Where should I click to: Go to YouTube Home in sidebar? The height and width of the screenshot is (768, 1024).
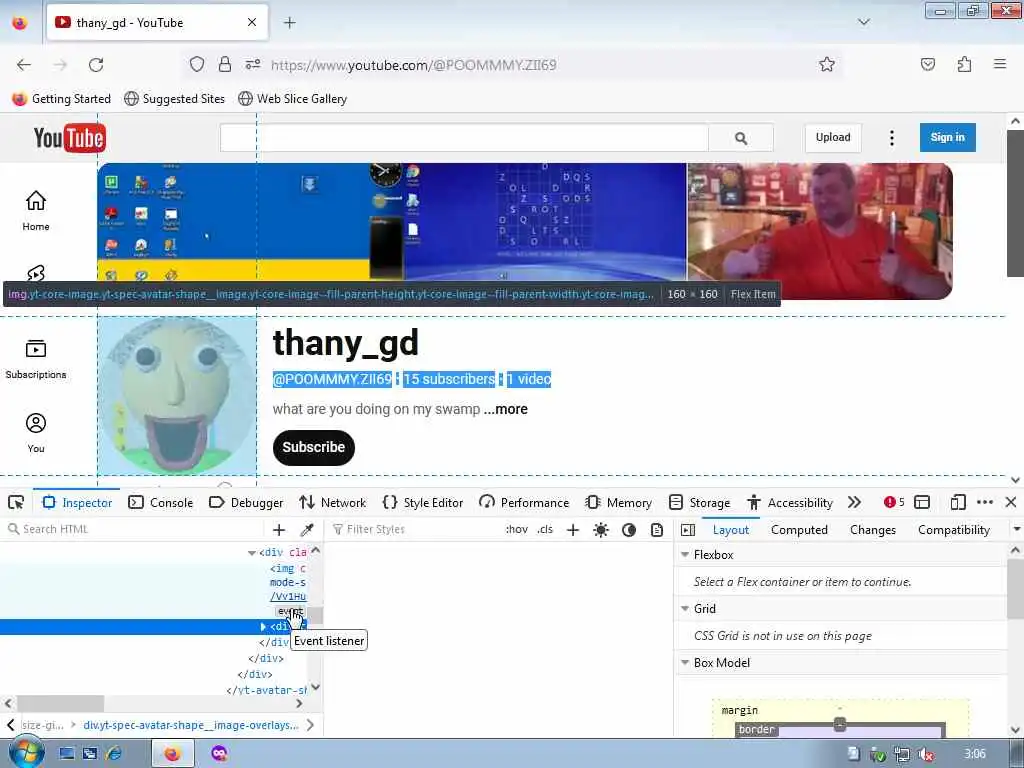36,210
